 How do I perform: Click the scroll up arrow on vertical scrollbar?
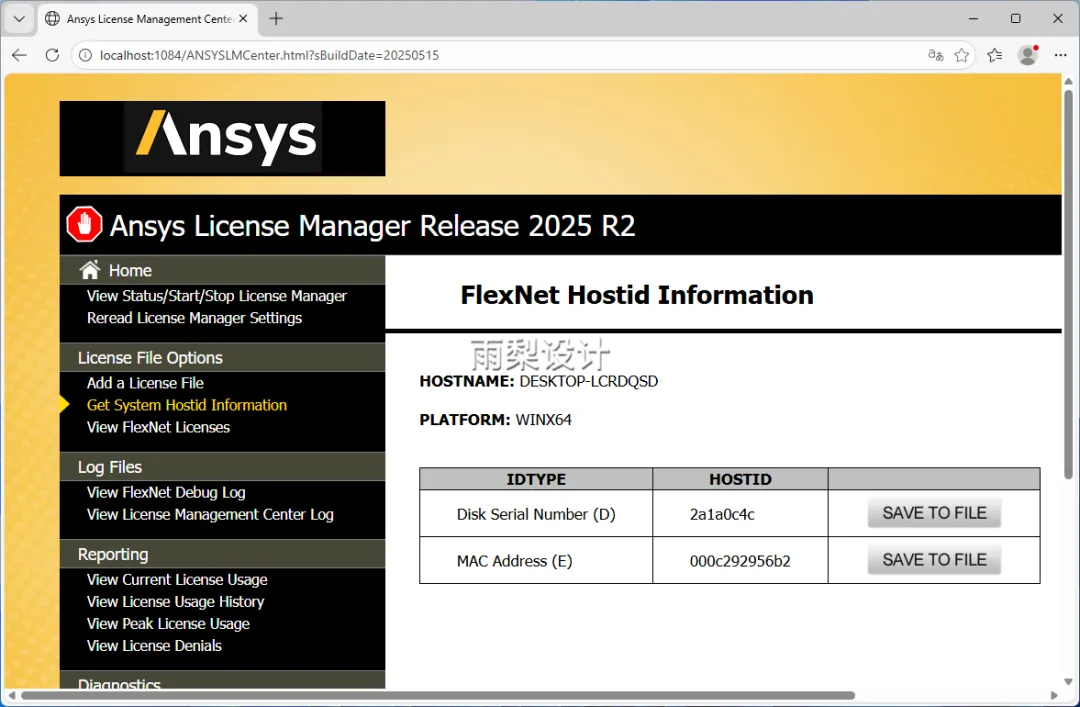(1068, 81)
